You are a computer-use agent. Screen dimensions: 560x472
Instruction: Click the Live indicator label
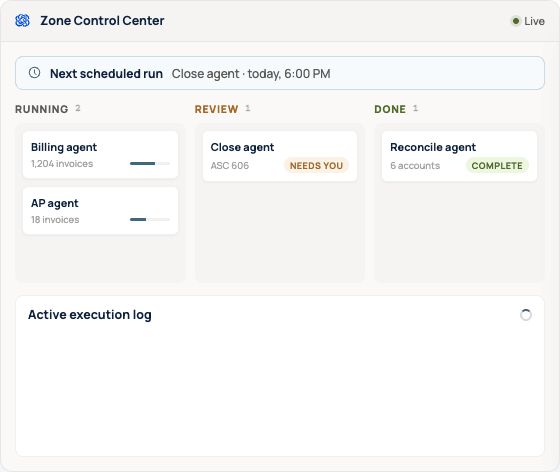point(534,21)
